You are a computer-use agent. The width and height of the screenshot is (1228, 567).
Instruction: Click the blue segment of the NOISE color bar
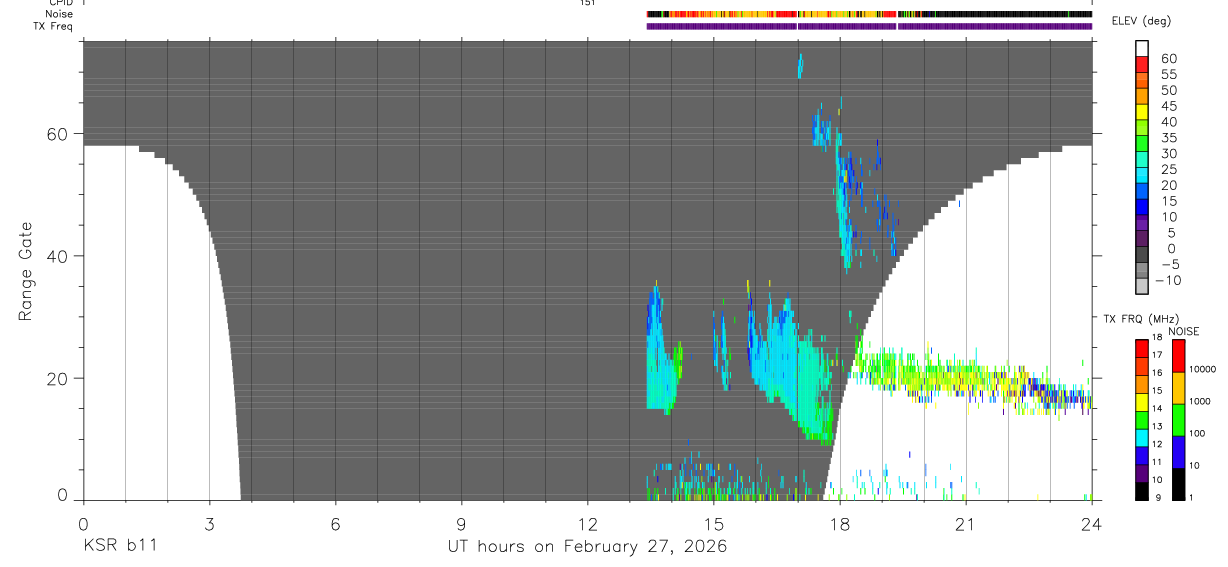[x=1177, y=451]
